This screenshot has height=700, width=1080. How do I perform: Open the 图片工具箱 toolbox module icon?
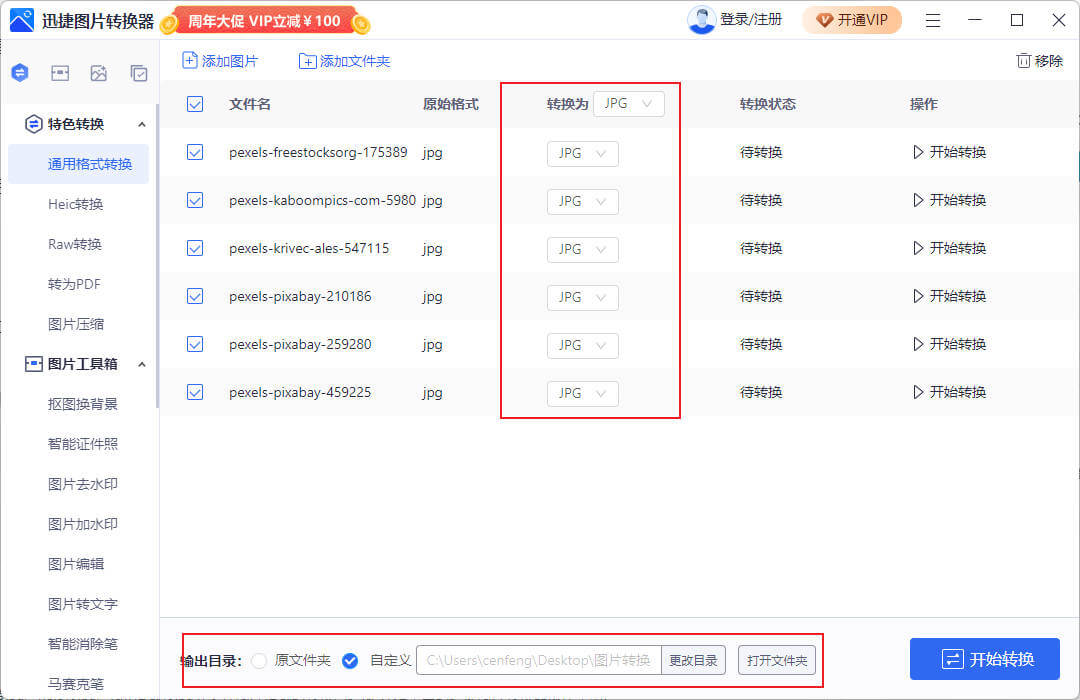click(x=60, y=72)
